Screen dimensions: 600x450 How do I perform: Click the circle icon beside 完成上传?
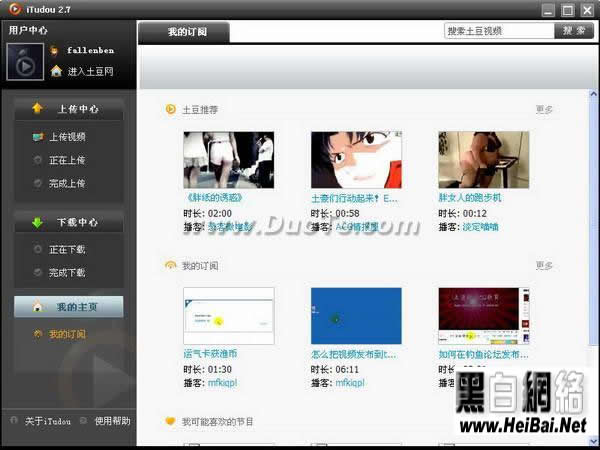point(38,183)
